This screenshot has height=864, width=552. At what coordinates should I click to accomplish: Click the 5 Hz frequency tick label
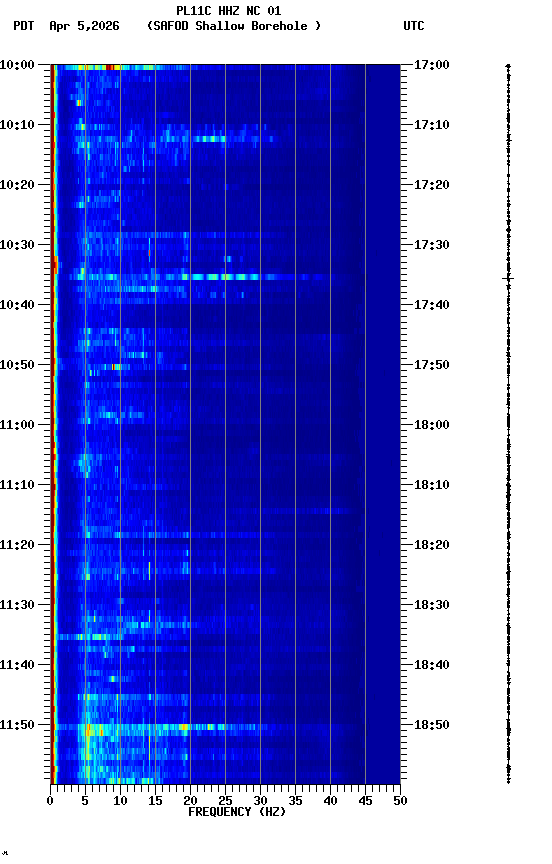(x=85, y=801)
